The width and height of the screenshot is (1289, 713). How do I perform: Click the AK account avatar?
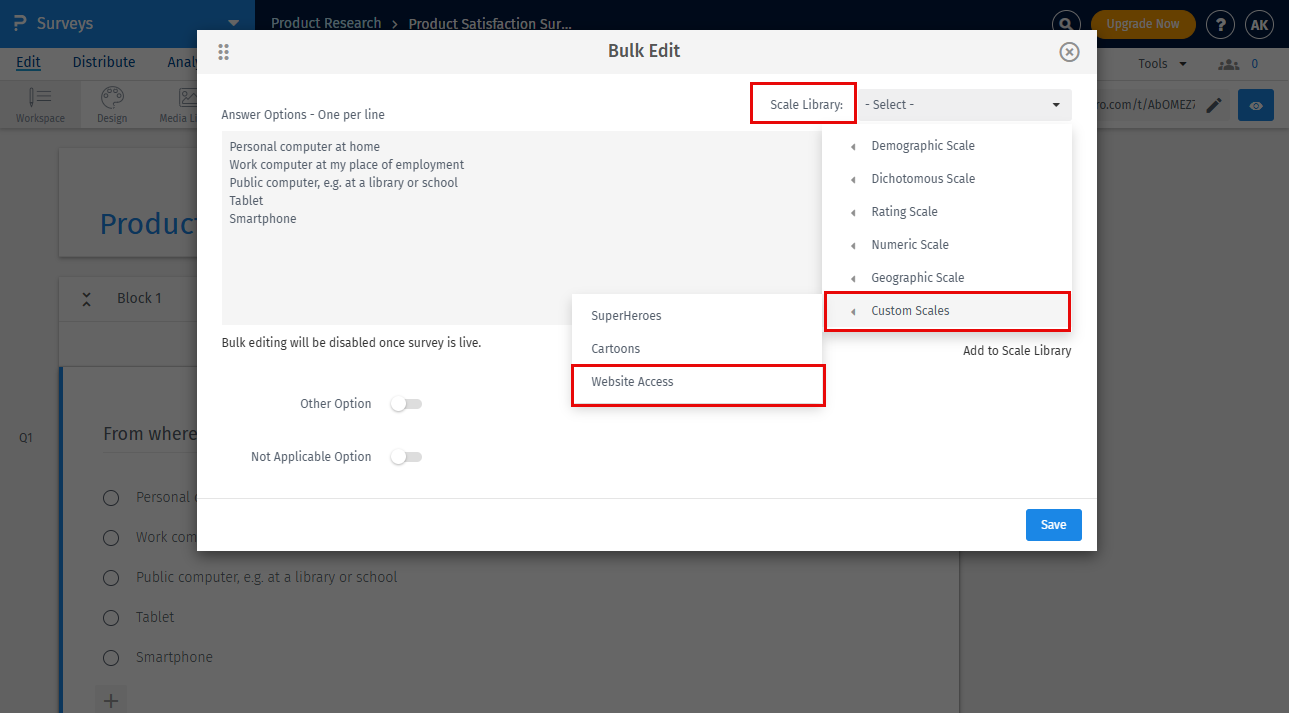1259,24
